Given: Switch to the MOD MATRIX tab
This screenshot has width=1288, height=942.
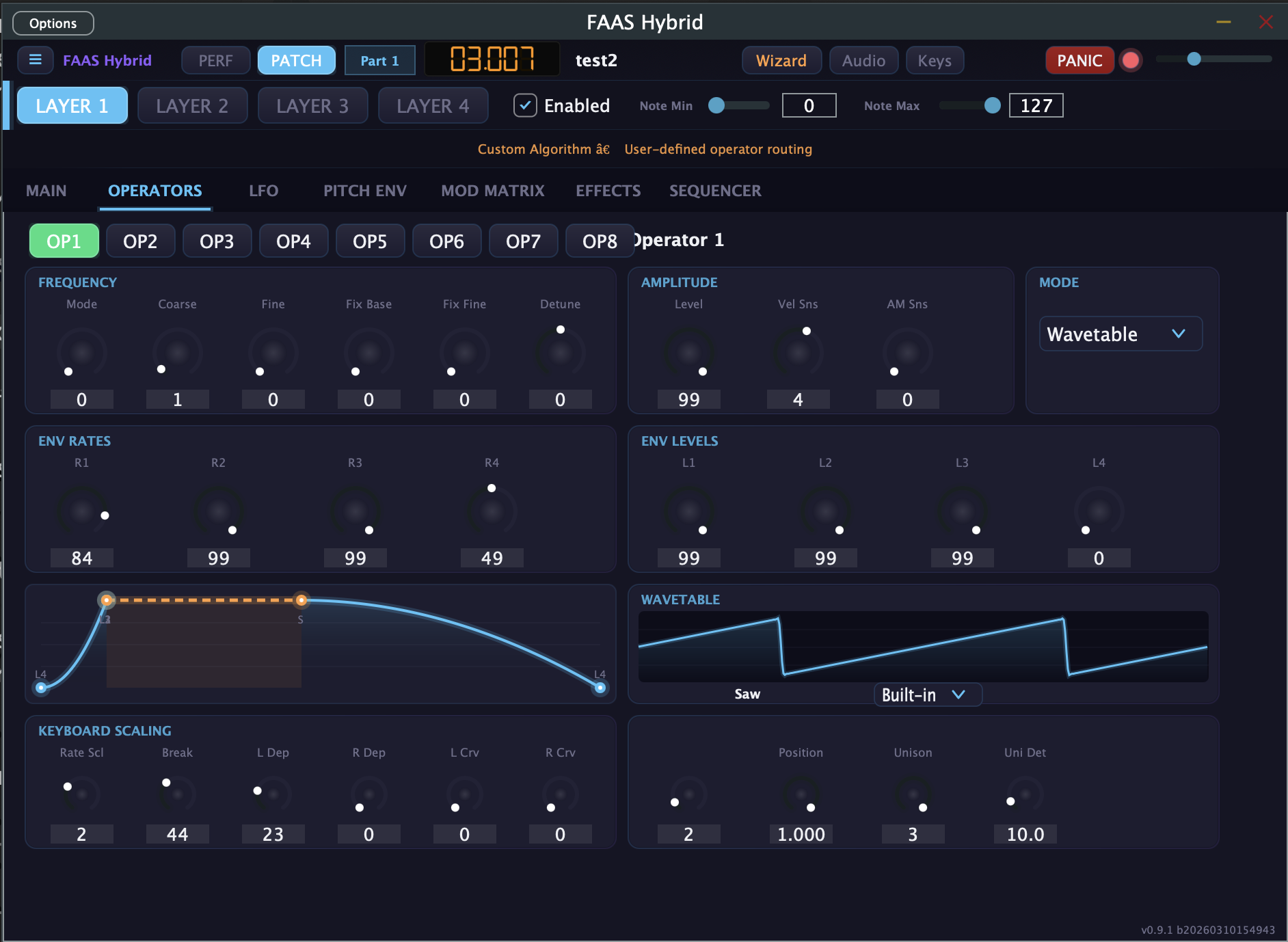Looking at the screenshot, I should coord(492,191).
